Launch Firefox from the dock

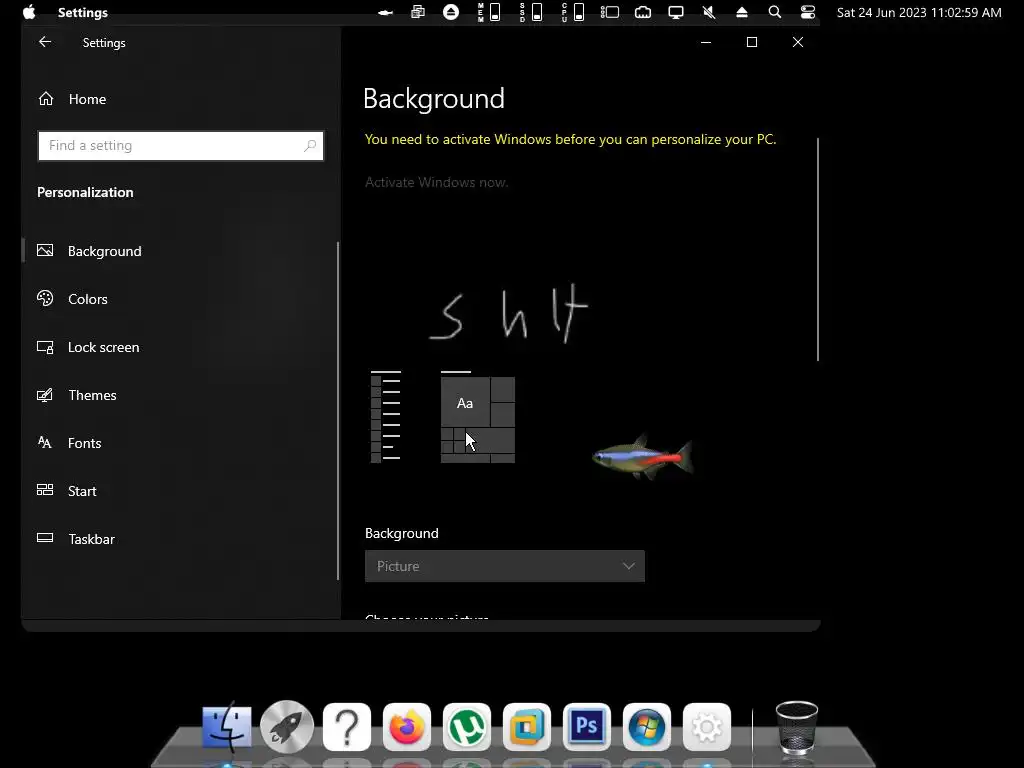click(407, 727)
